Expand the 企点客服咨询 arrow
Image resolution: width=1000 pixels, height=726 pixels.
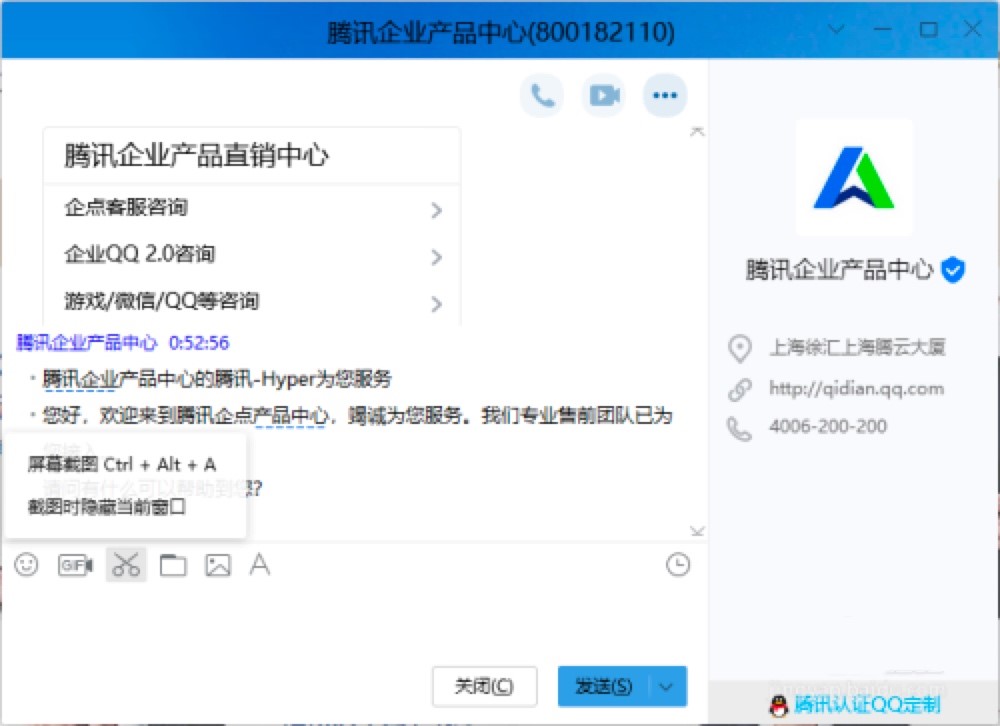436,210
